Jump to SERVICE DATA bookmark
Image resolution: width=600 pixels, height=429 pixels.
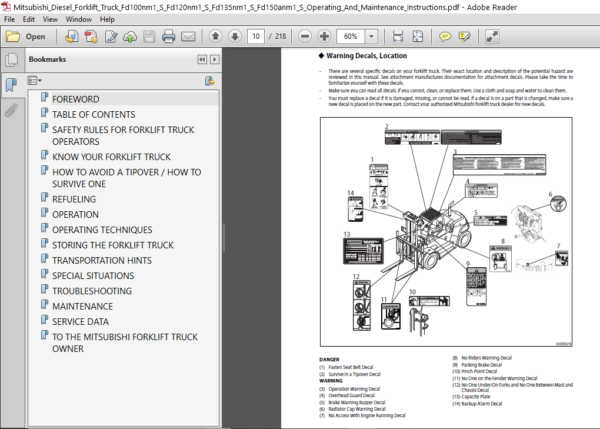(80, 321)
